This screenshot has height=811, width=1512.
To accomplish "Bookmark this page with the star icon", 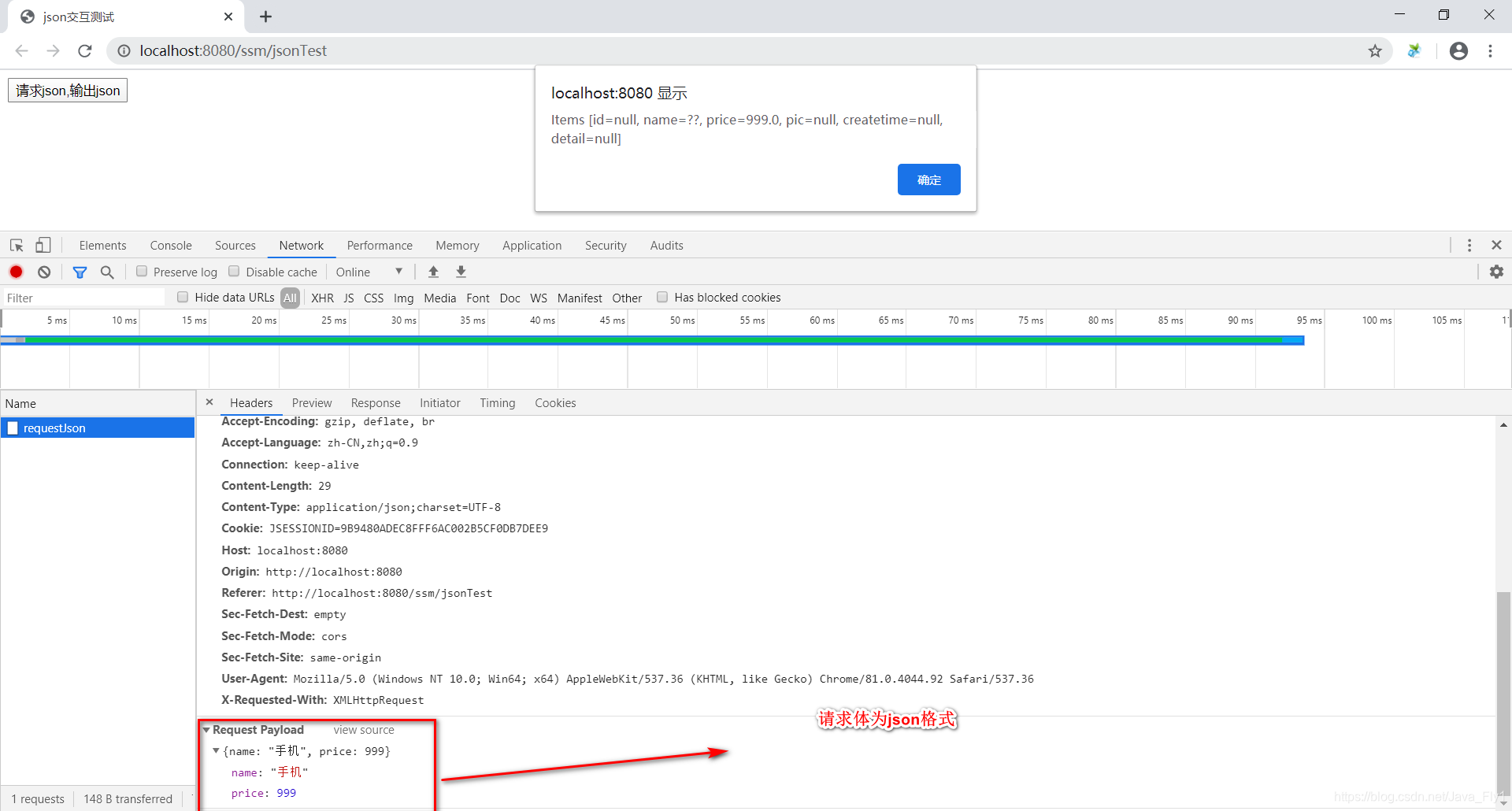I will 1375,50.
